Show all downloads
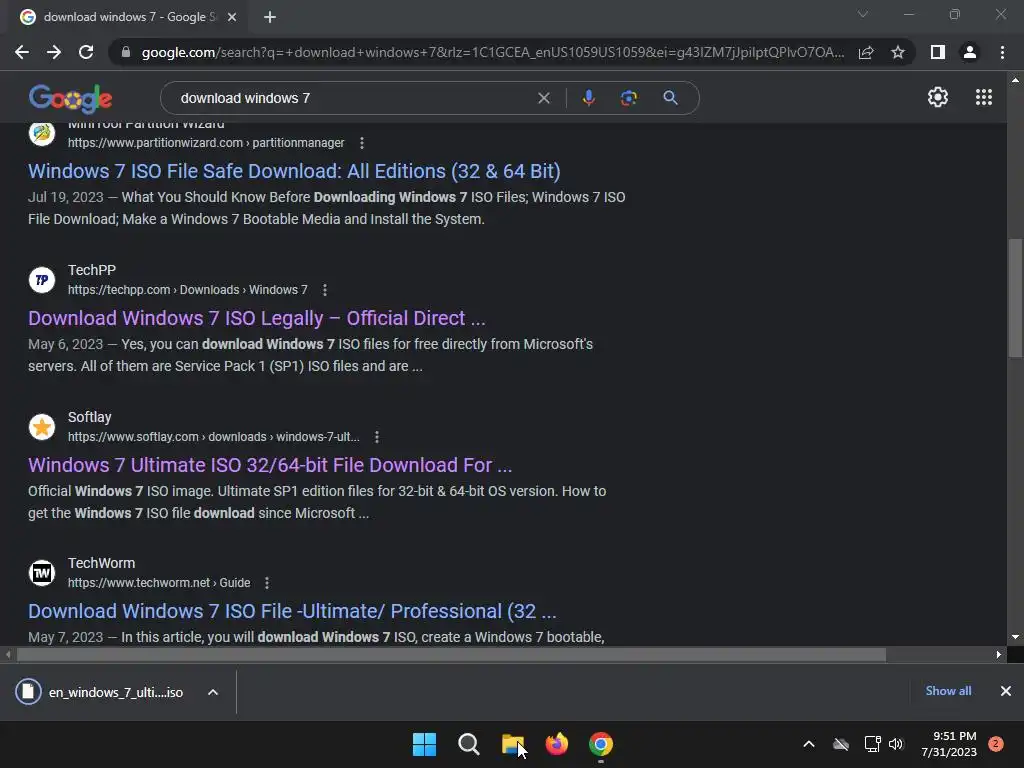 click(x=948, y=690)
